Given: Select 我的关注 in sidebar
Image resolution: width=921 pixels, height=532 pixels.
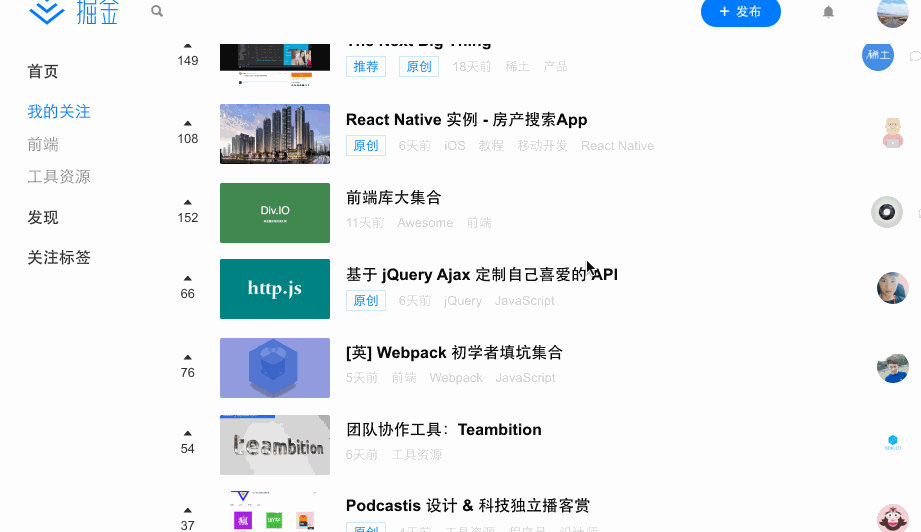Looking at the screenshot, I should pyautogui.click(x=59, y=112).
